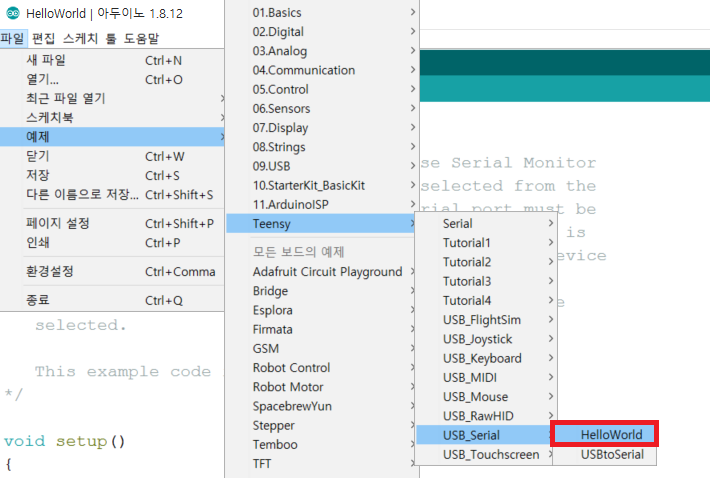Expand the 스케치북 submenu
Viewport: 710px width, 478px height.
[112, 118]
